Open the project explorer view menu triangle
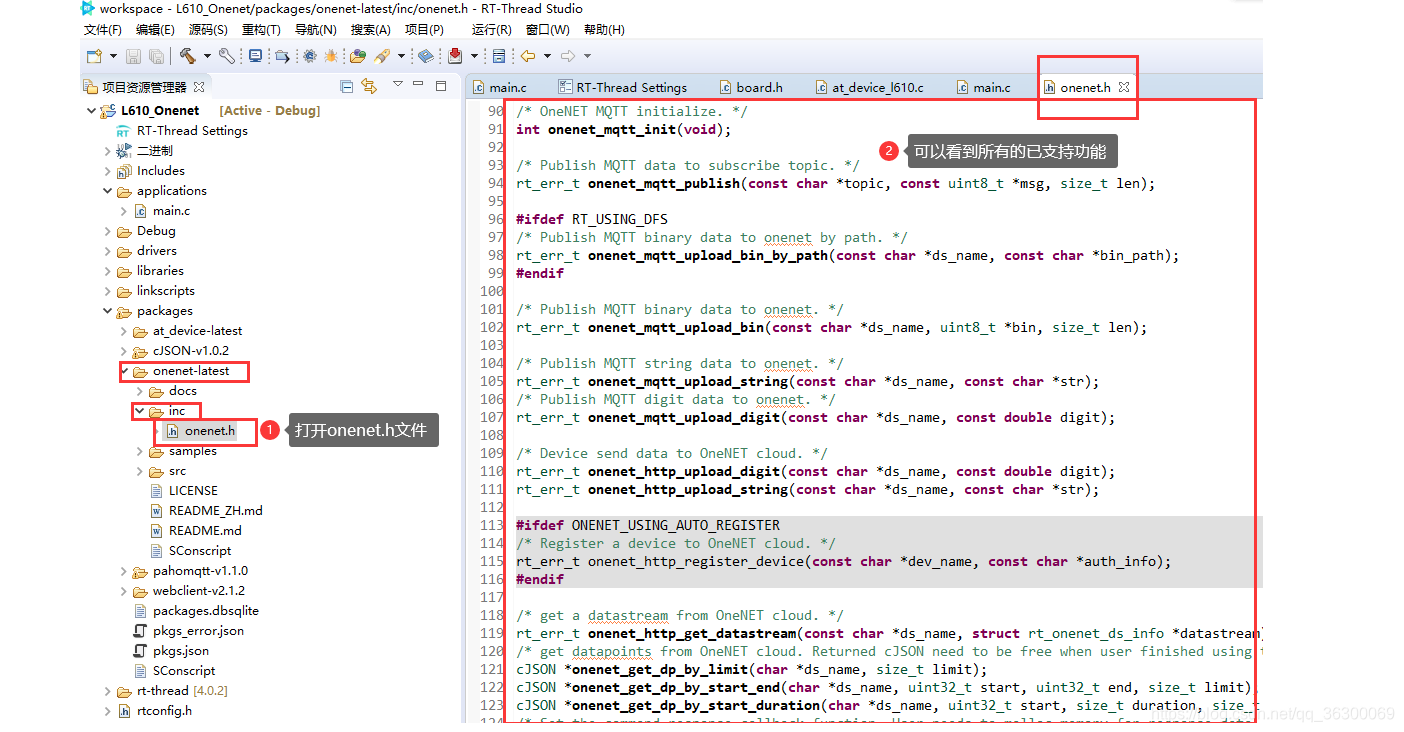The height and width of the screenshot is (732, 1404). (x=397, y=84)
